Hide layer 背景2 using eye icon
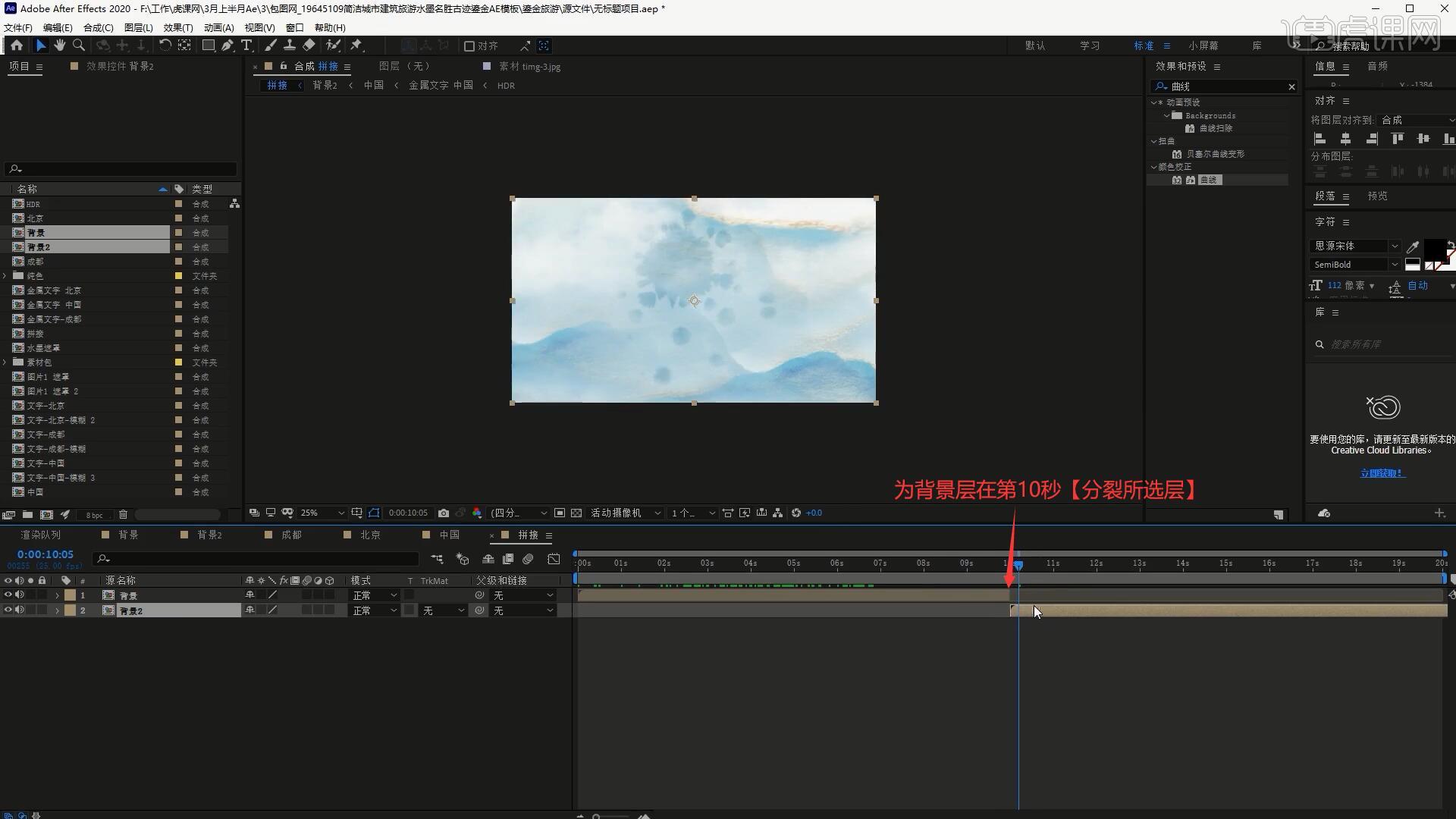Screen dimensions: 1456x819 8,610
